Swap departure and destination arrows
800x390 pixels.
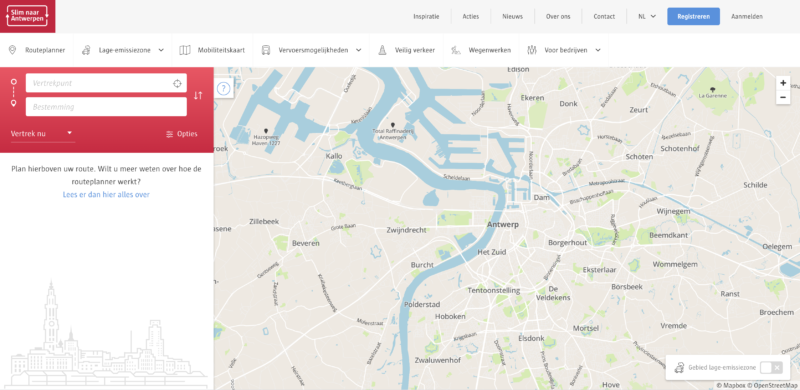(x=198, y=95)
